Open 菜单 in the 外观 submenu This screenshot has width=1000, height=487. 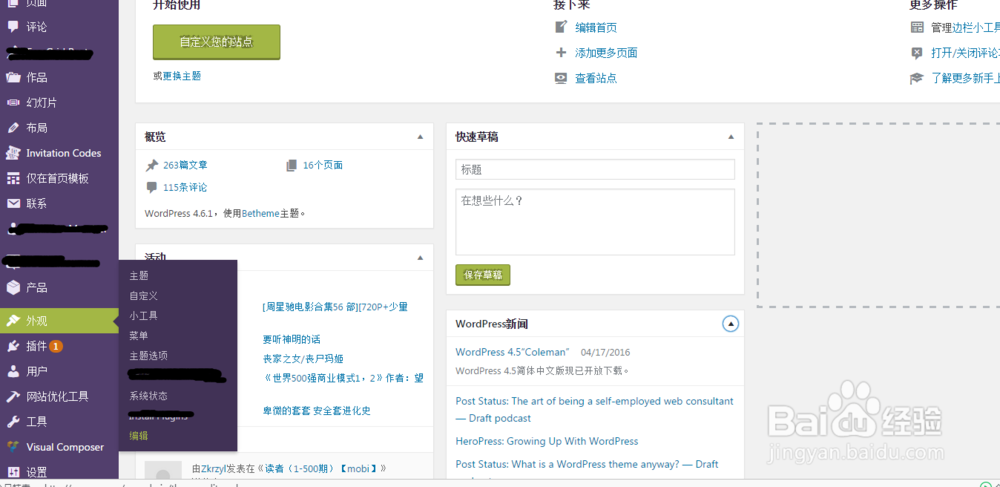(139, 335)
